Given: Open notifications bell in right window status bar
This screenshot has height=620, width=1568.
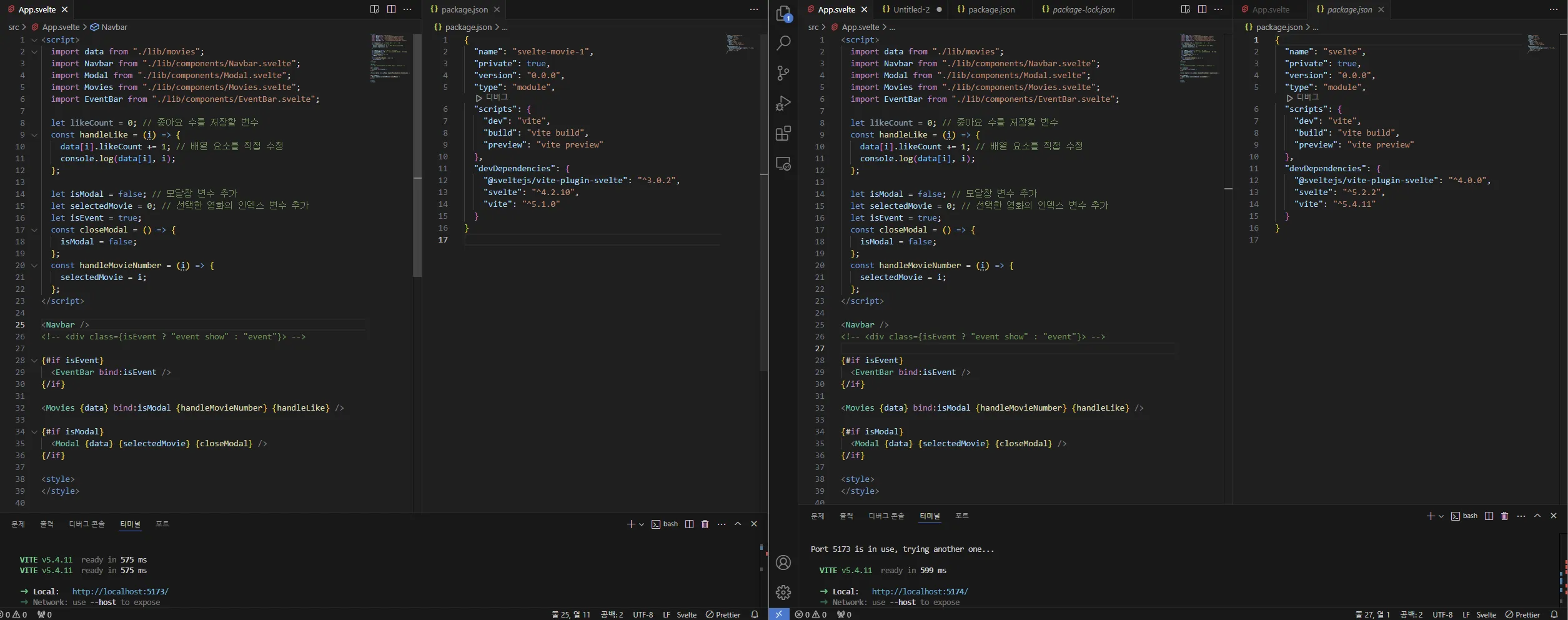Looking at the screenshot, I should coord(1554,614).
